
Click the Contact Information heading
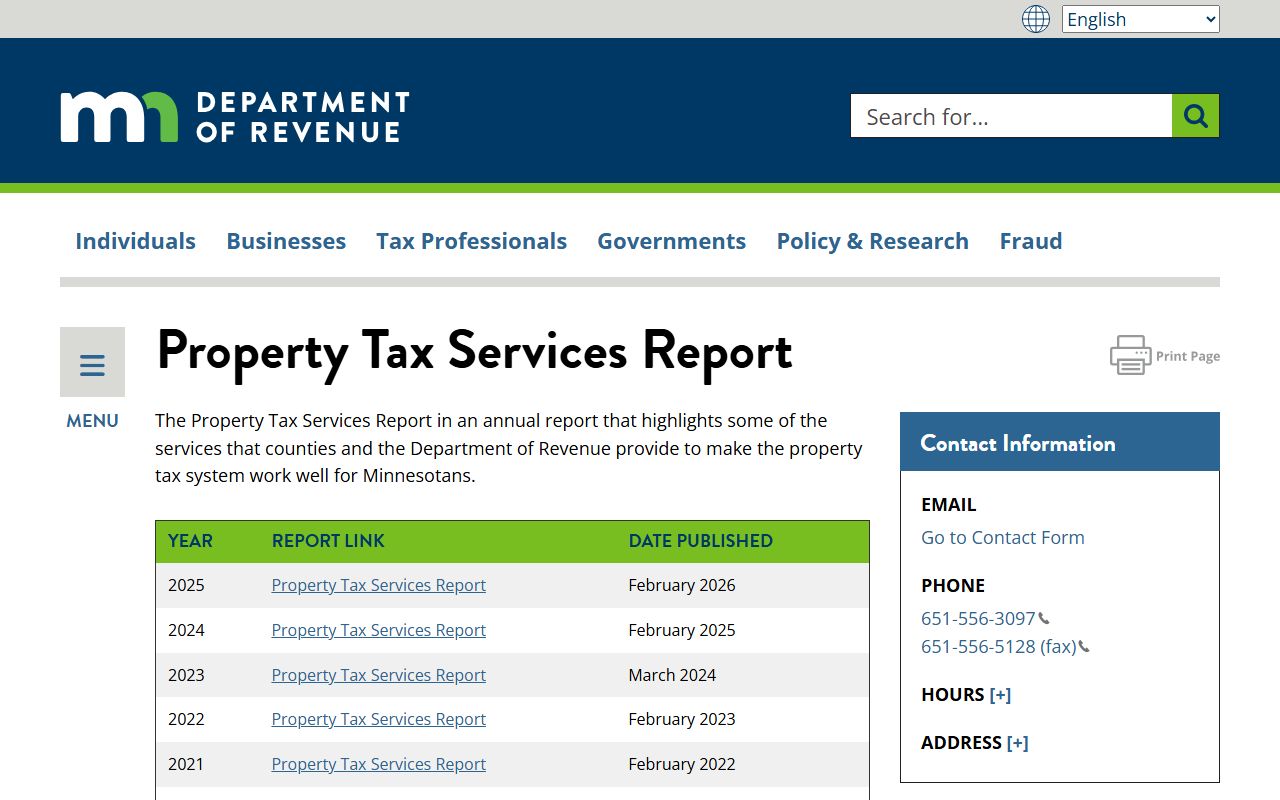[x=1017, y=443]
